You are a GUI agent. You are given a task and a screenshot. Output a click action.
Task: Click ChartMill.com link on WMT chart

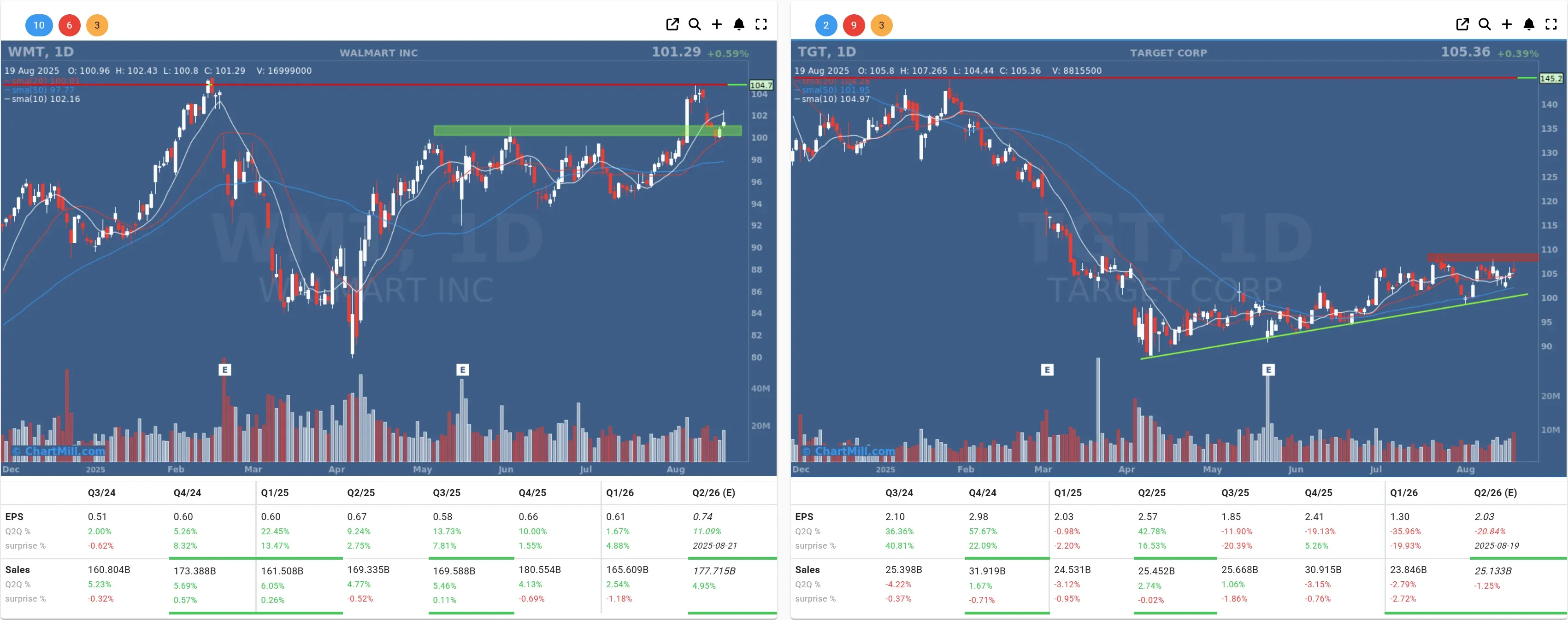tap(59, 451)
